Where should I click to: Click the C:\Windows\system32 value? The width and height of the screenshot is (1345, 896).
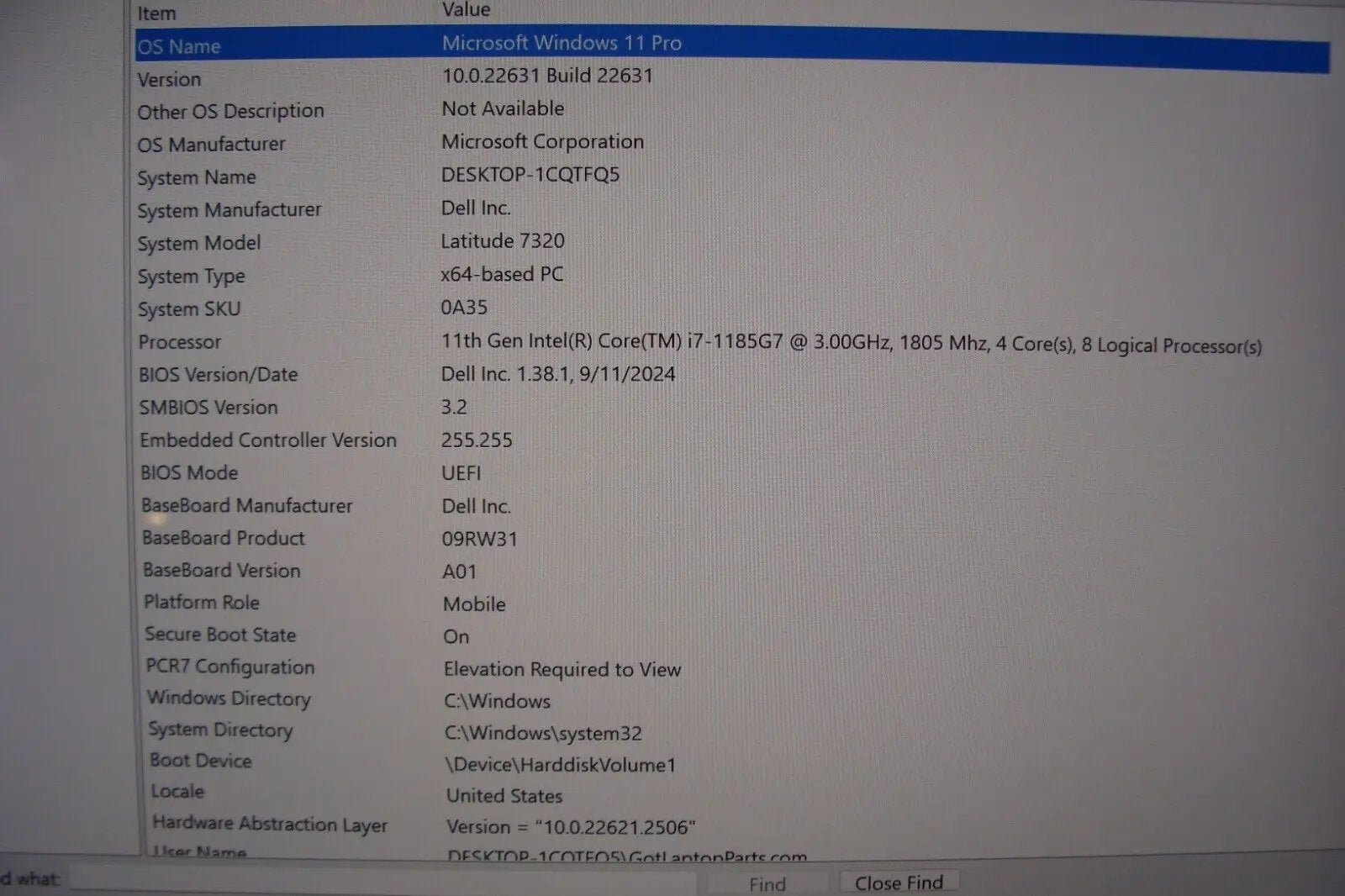point(543,733)
